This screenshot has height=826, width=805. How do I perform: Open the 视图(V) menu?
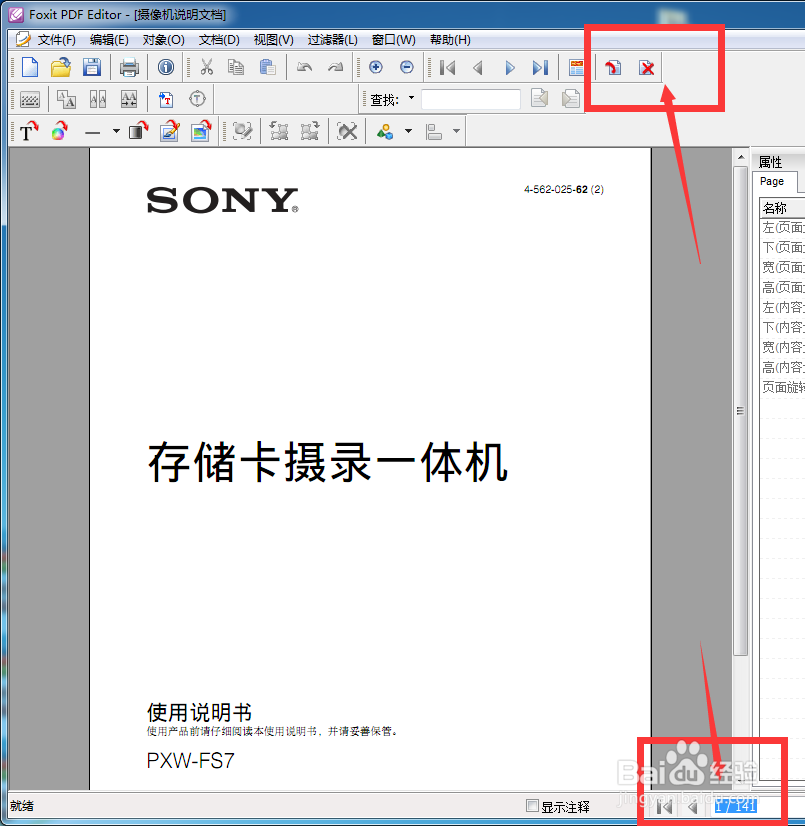click(x=273, y=40)
